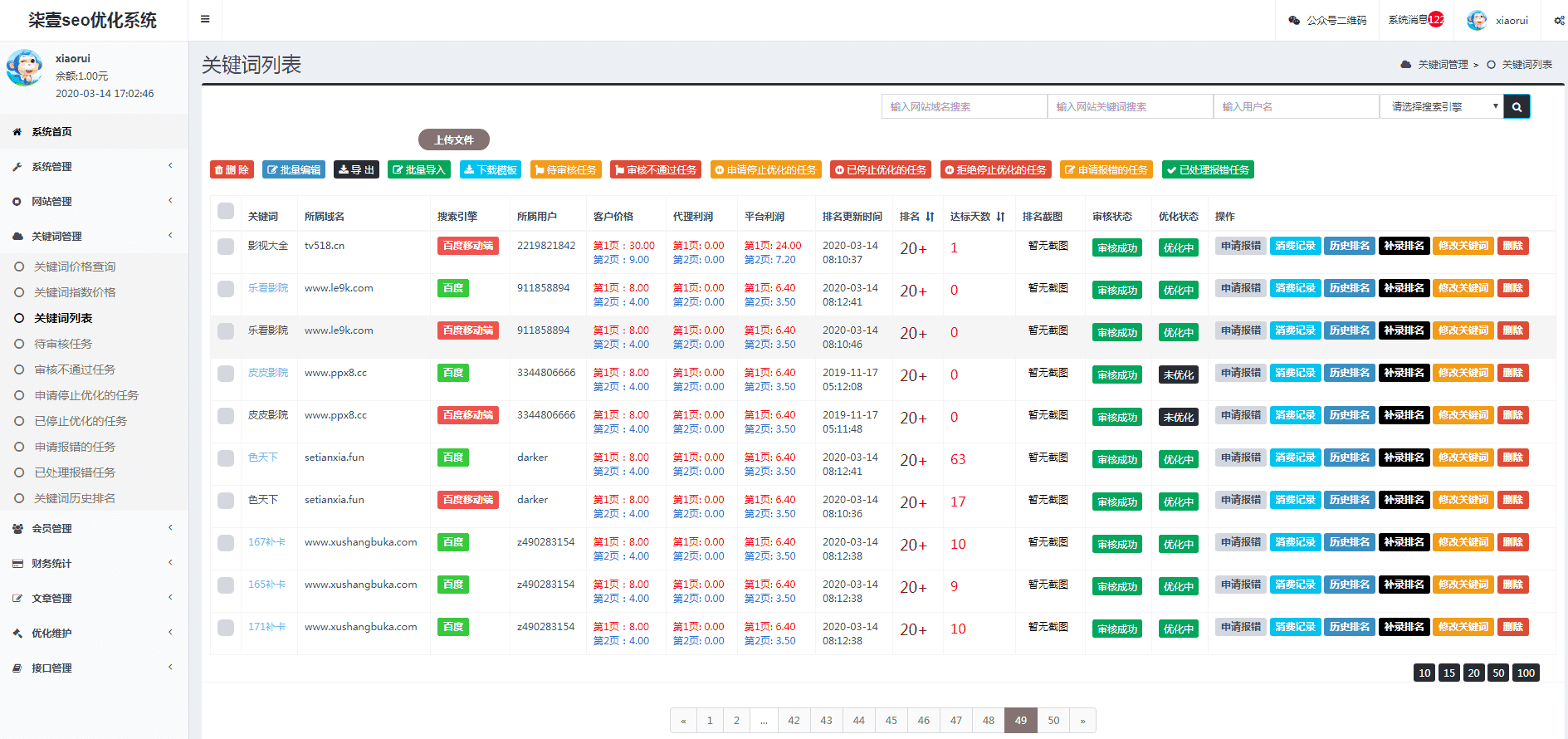Toggle the select-all checkbox in table header
Viewport: 1568px width, 739px height.
(x=226, y=211)
